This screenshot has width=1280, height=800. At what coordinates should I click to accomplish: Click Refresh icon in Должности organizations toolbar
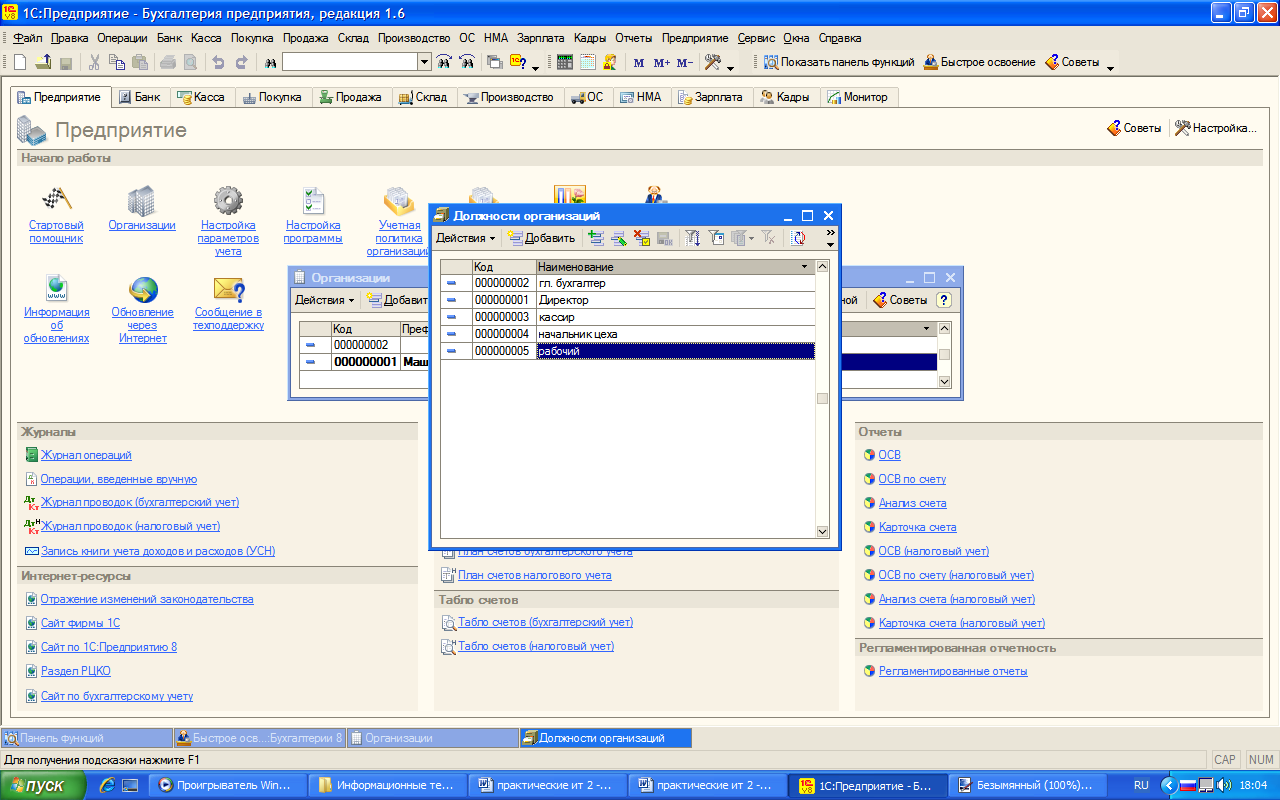click(798, 238)
